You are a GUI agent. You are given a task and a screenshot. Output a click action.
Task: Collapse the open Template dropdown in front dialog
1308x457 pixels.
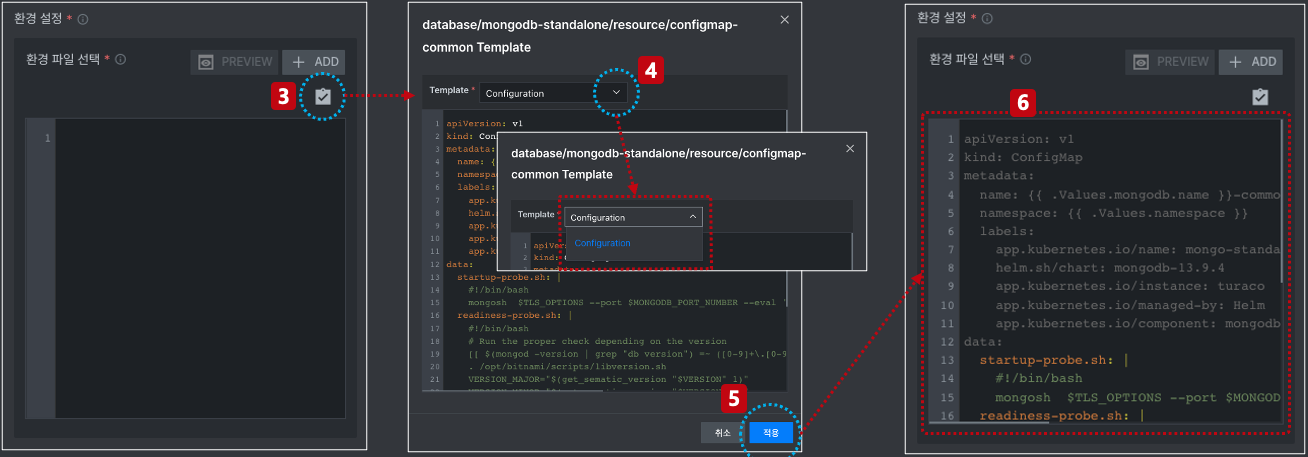coord(633,216)
